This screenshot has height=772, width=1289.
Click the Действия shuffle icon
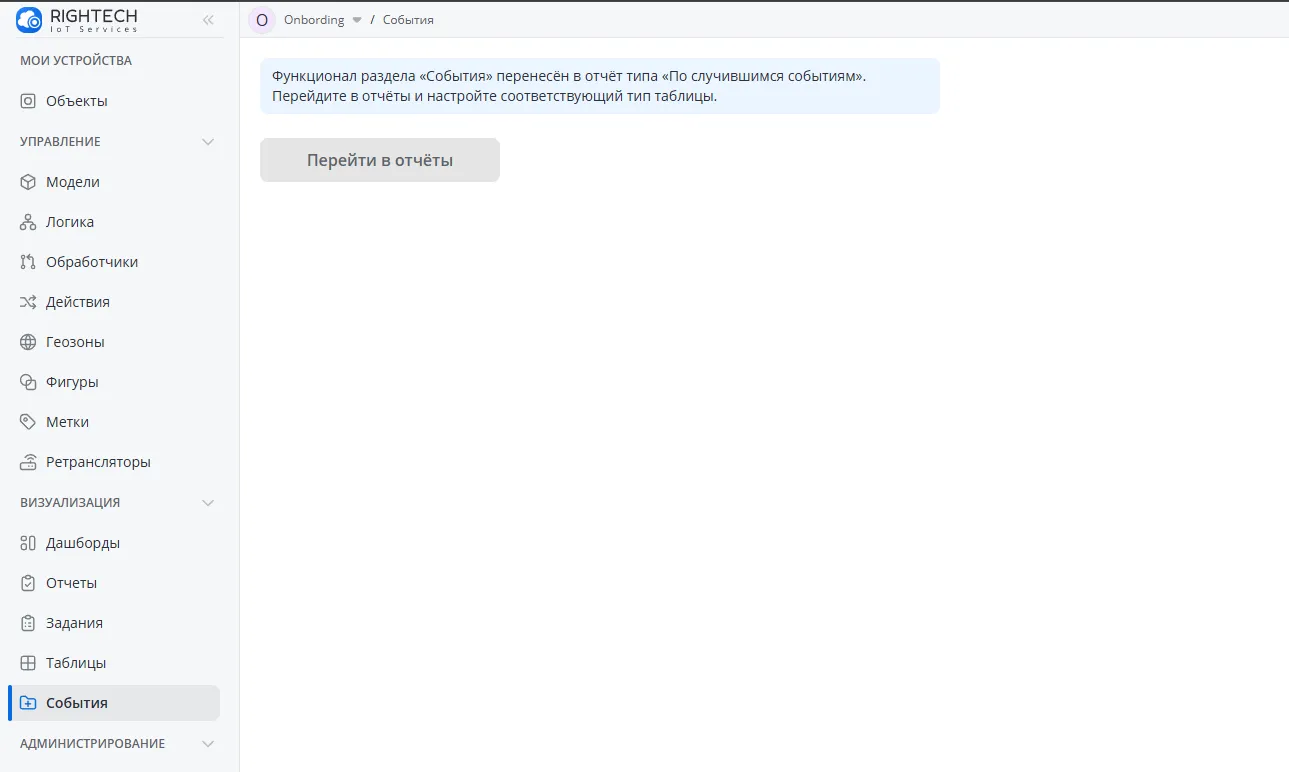[x=28, y=302]
